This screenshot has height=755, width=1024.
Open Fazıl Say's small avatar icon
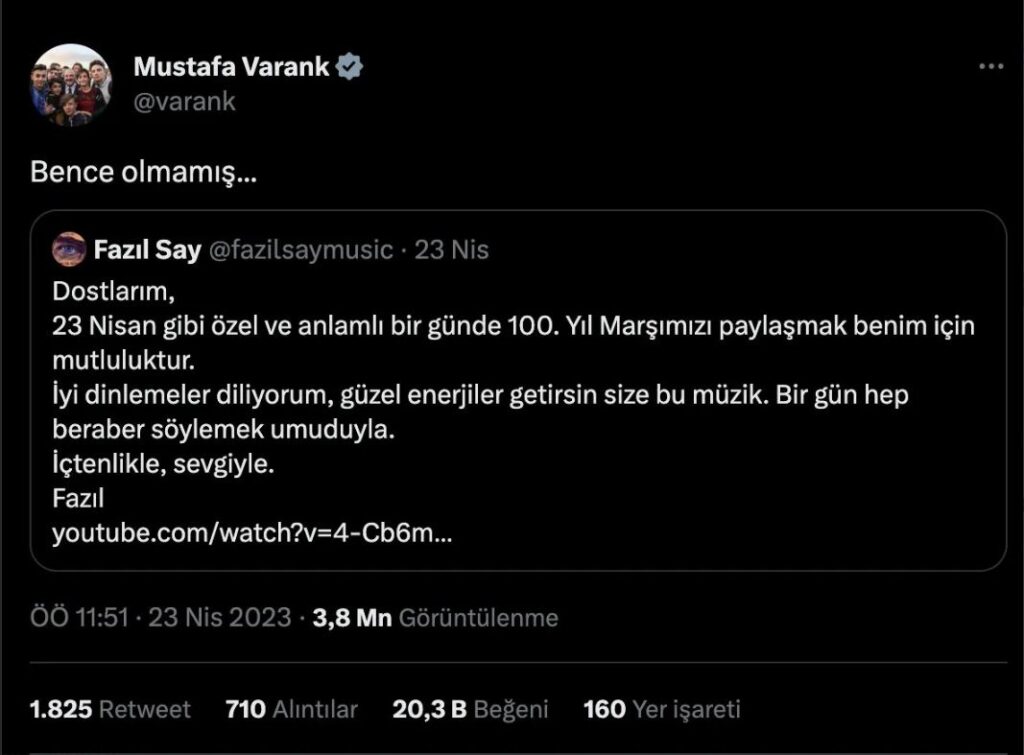tap(69, 249)
